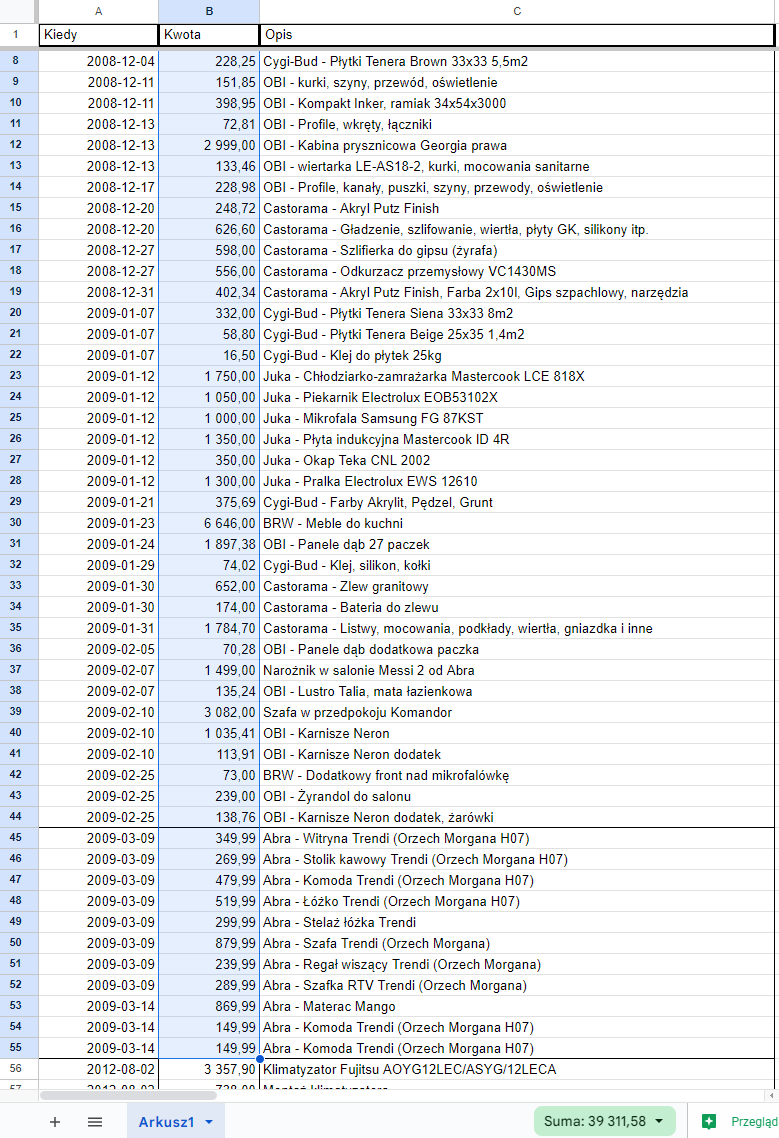Image resolution: width=779 pixels, height=1138 pixels.
Task: Select cell Juka - Piekarnik Electrolux EOB53102X
Action: click(517, 398)
